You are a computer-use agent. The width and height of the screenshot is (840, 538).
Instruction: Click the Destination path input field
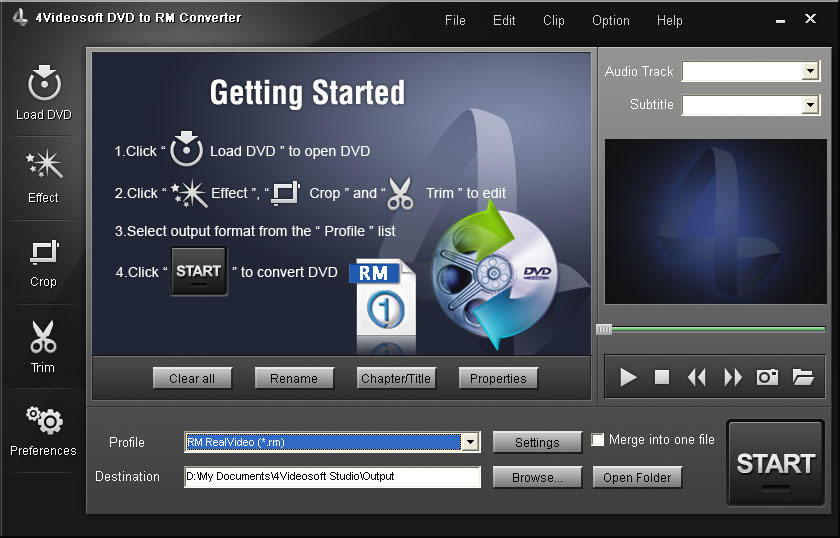click(332, 477)
